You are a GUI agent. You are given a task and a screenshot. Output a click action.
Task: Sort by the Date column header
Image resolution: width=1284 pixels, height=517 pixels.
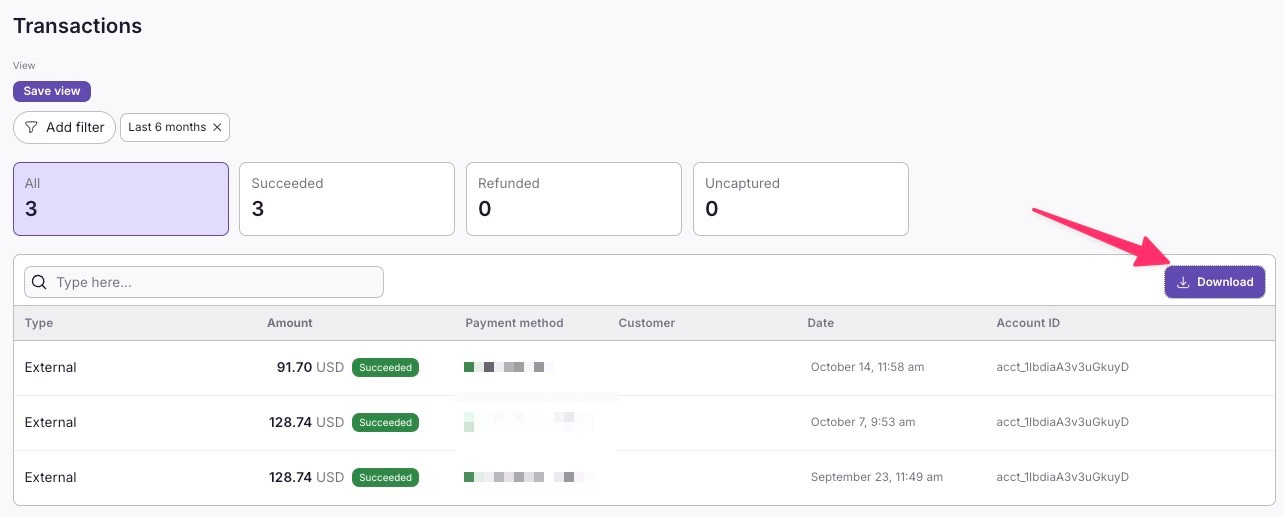tap(820, 323)
